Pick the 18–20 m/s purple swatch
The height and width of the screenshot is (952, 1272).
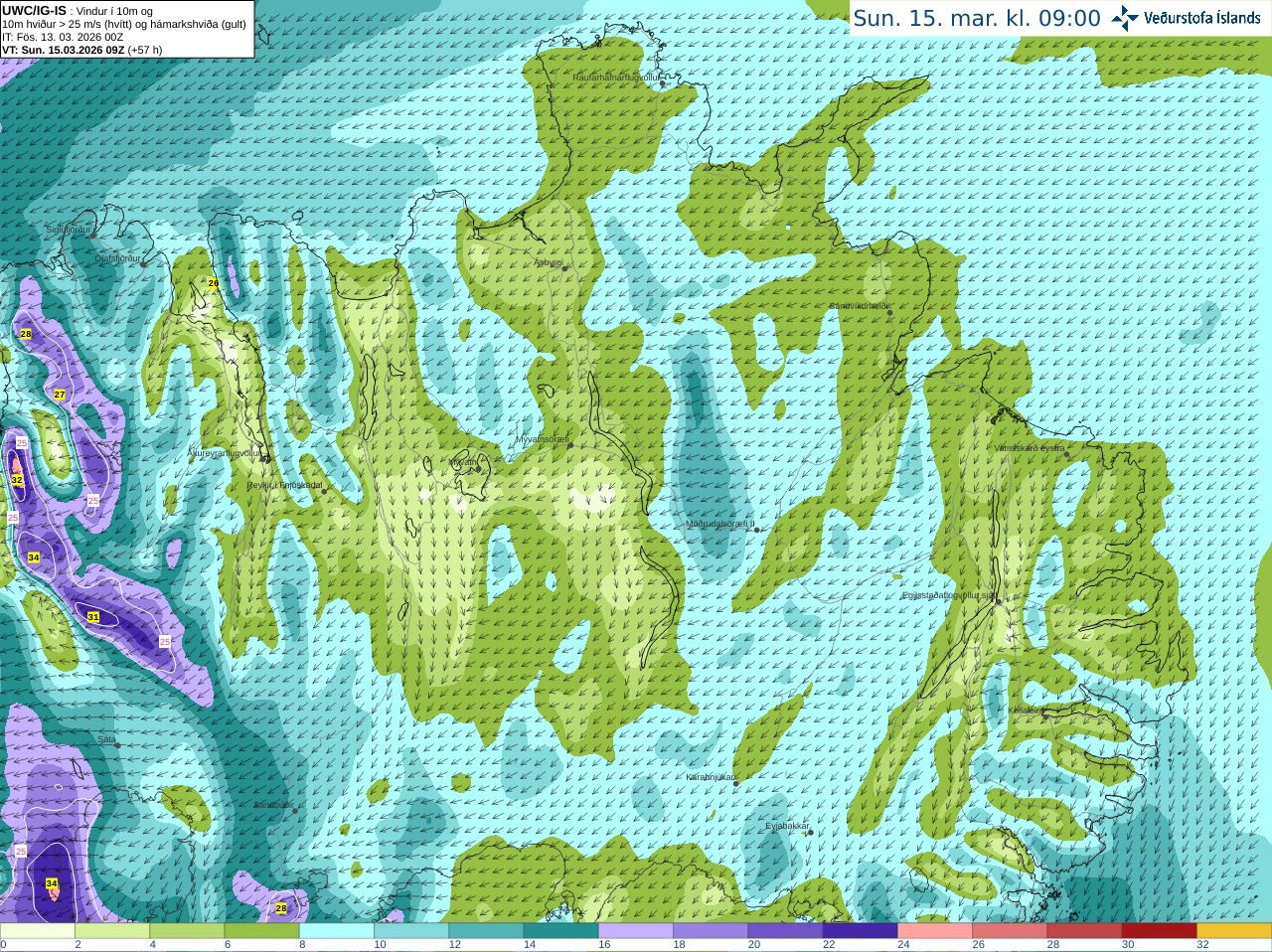pyautogui.click(x=711, y=931)
